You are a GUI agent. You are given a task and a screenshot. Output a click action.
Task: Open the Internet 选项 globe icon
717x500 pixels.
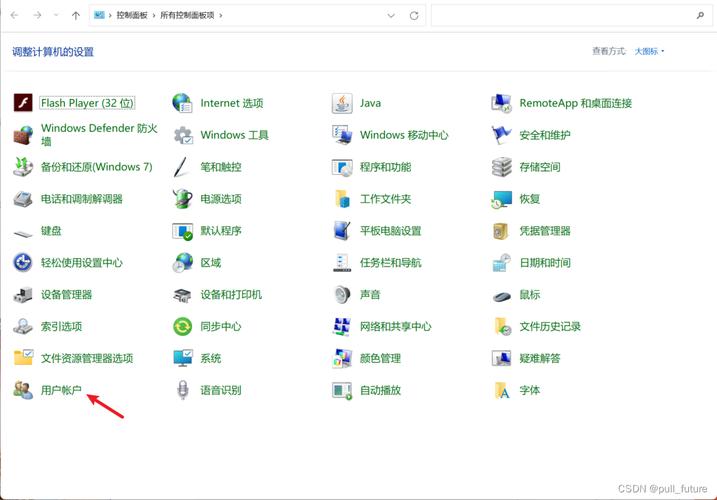point(182,103)
